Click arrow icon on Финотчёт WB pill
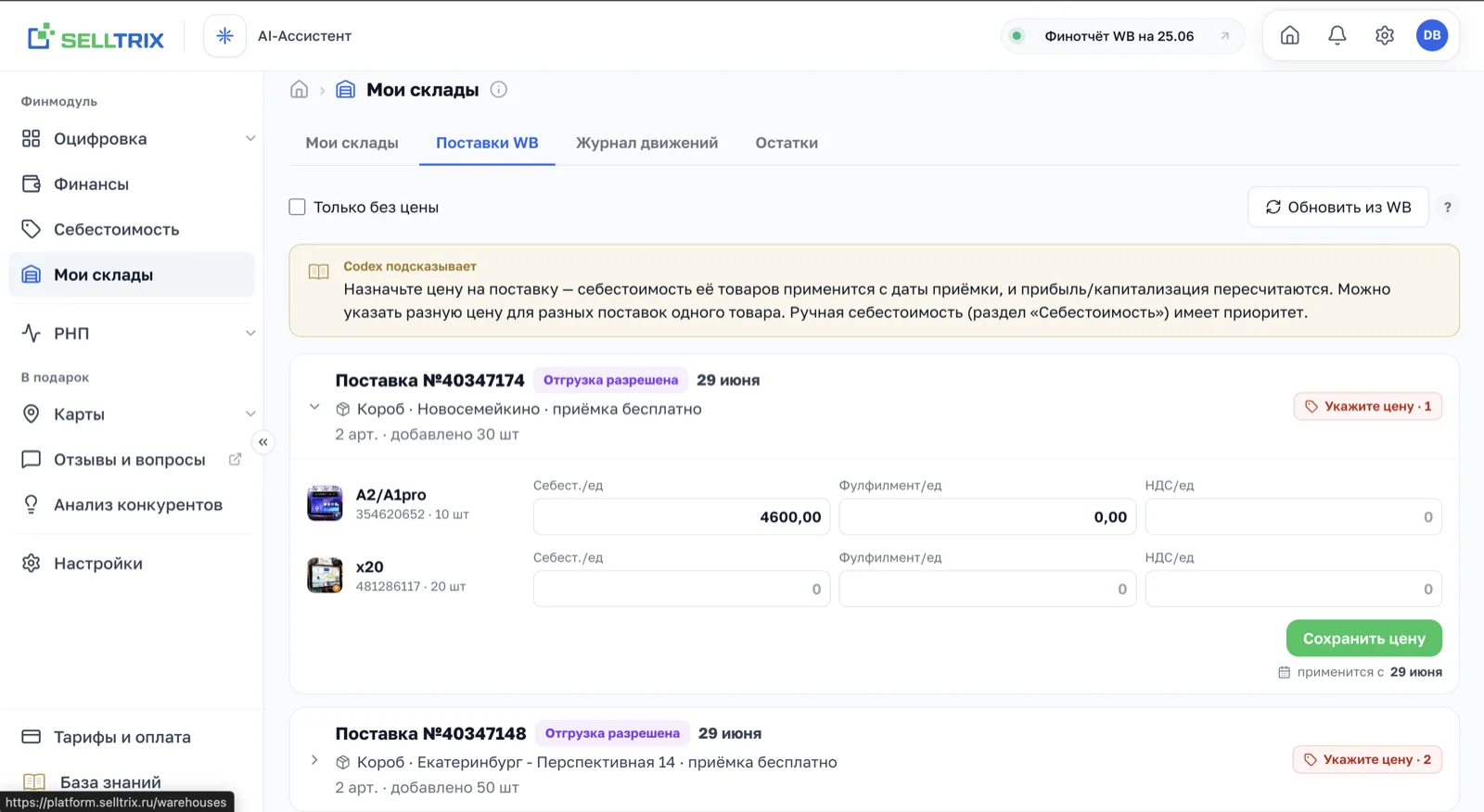Image resolution: width=1484 pixels, height=812 pixels. point(1224,36)
